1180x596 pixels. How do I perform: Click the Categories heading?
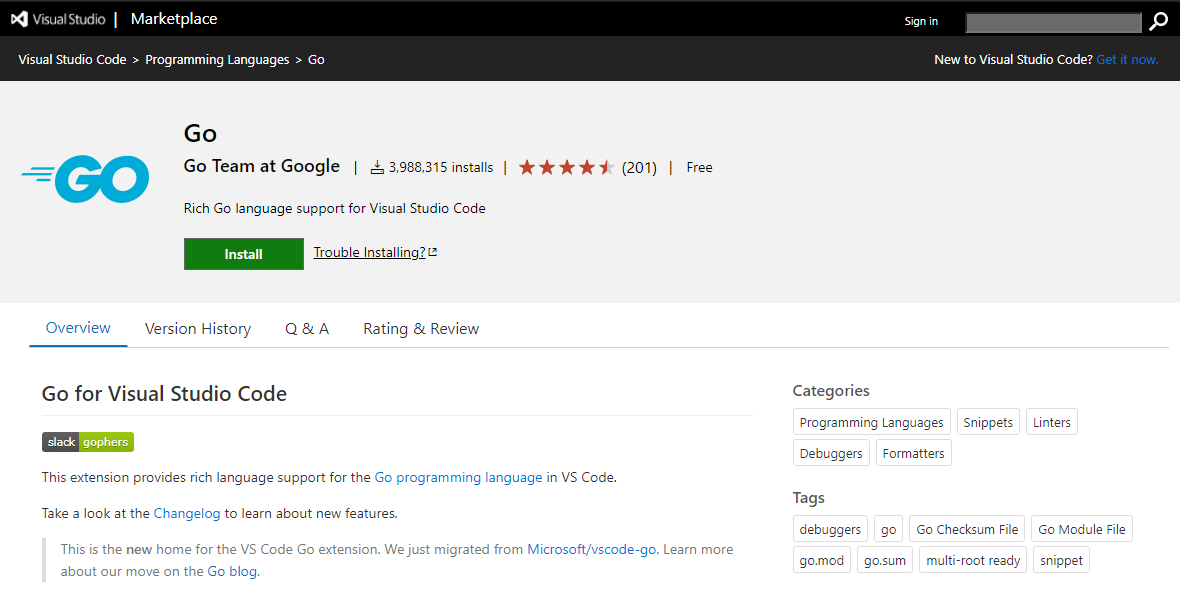point(831,391)
